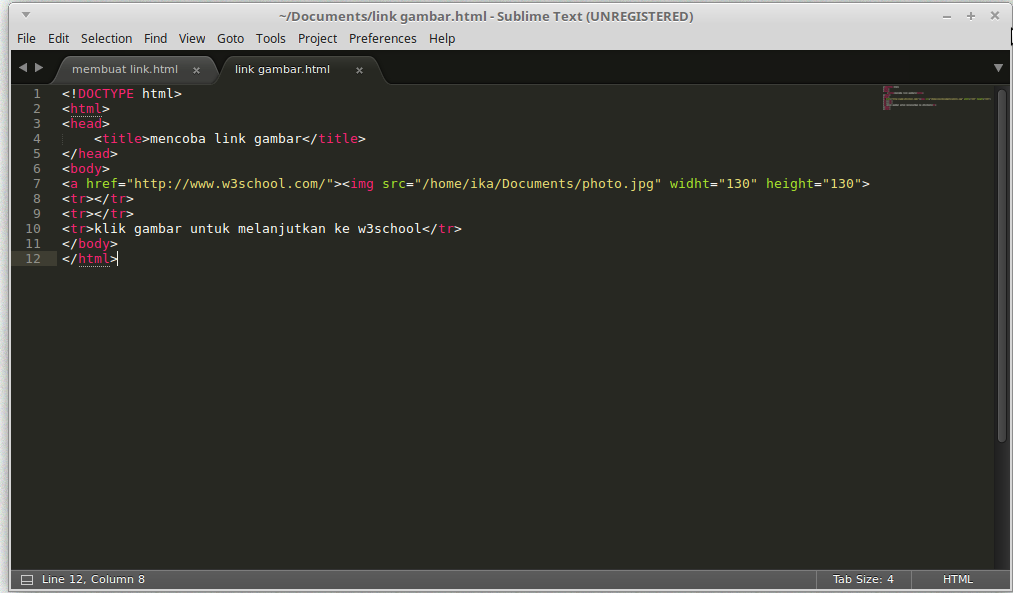
Task: Click the DOCTYPE keyword on line 1
Action: (106, 94)
